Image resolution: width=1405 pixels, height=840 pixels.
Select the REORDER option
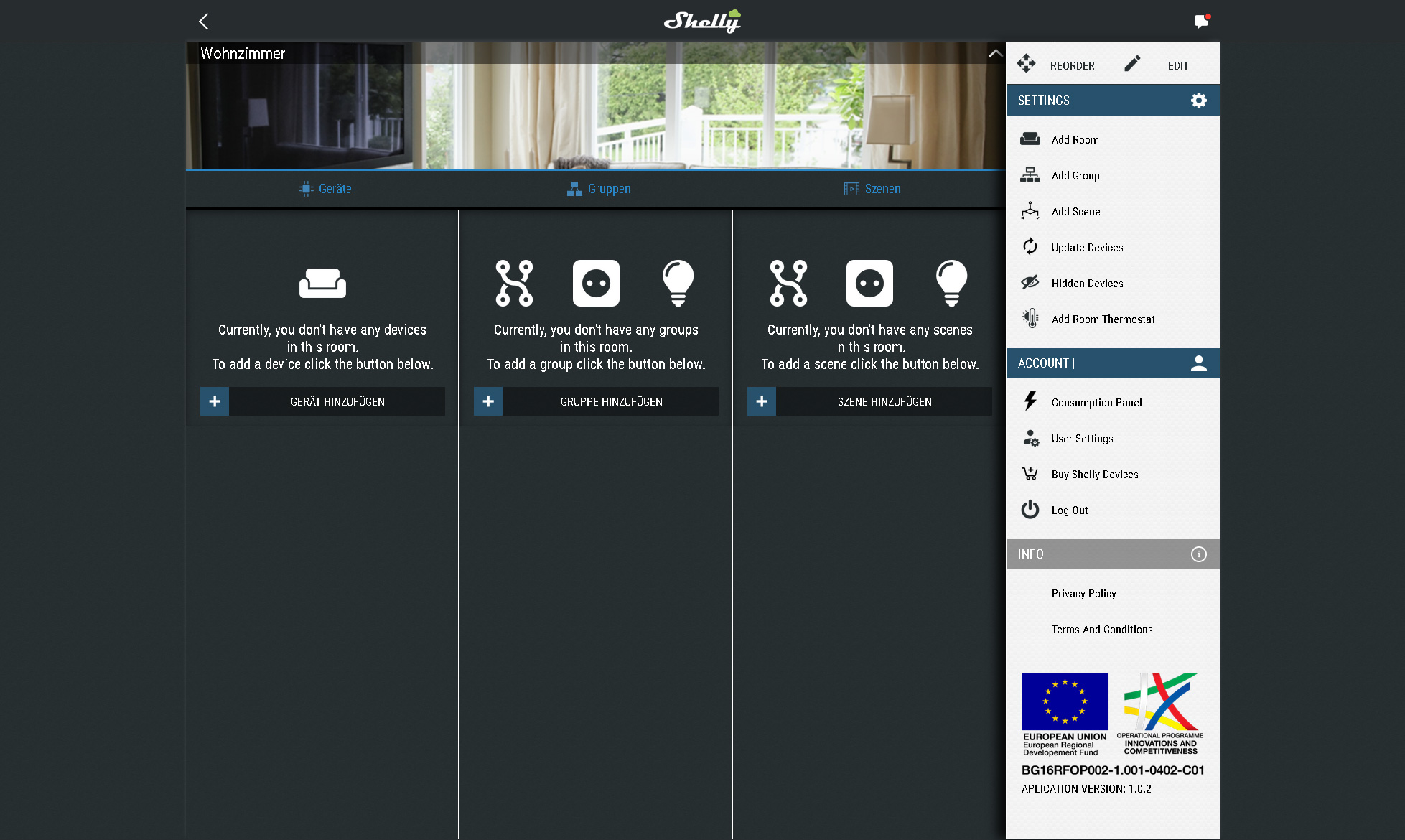(1072, 65)
